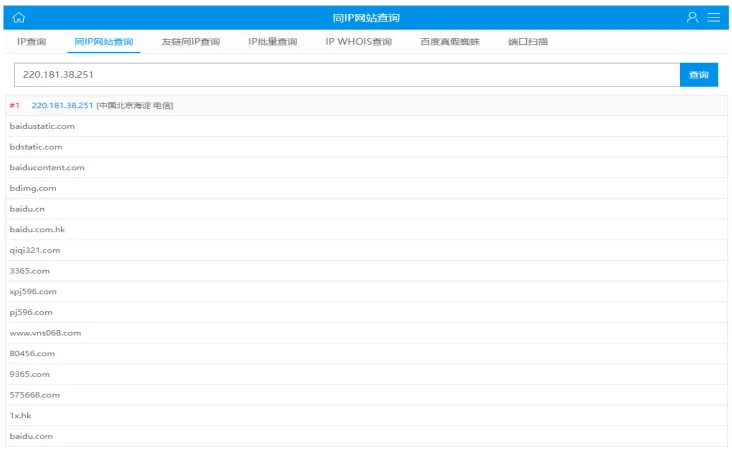Select the bdstatic.com row
This screenshot has width=732, height=455.
367,147
